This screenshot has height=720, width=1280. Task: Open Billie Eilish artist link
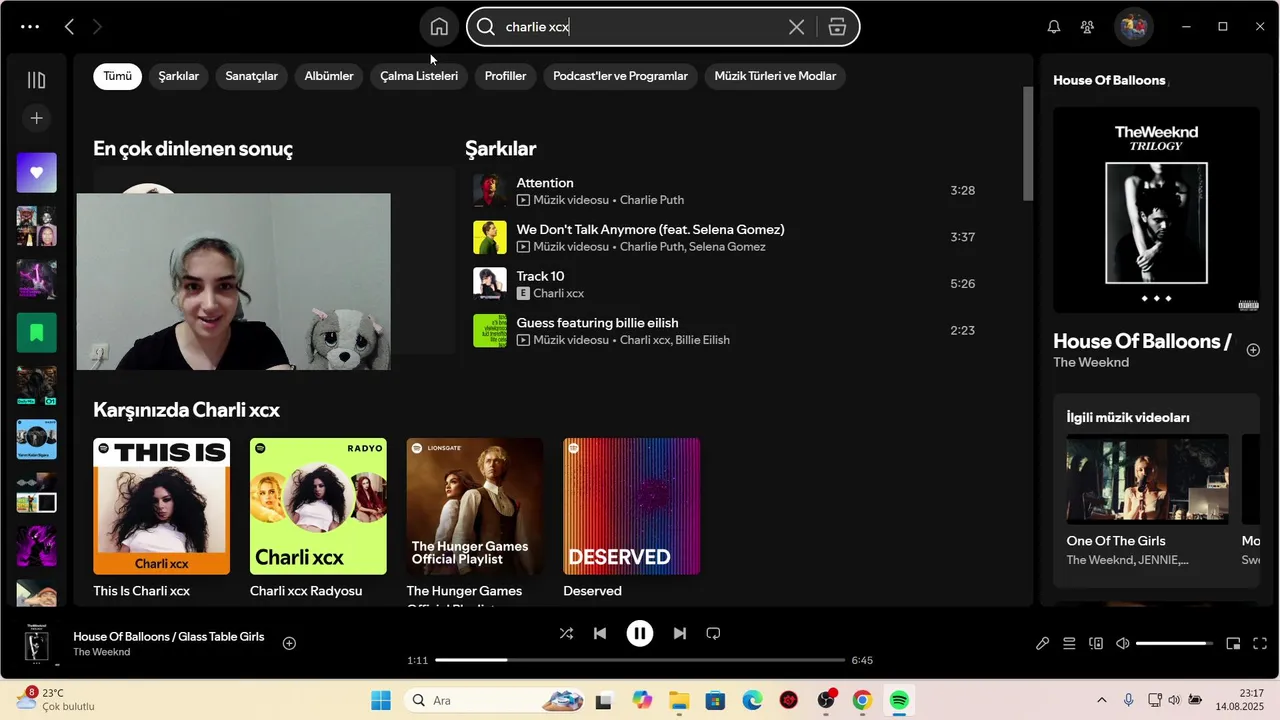coord(702,340)
